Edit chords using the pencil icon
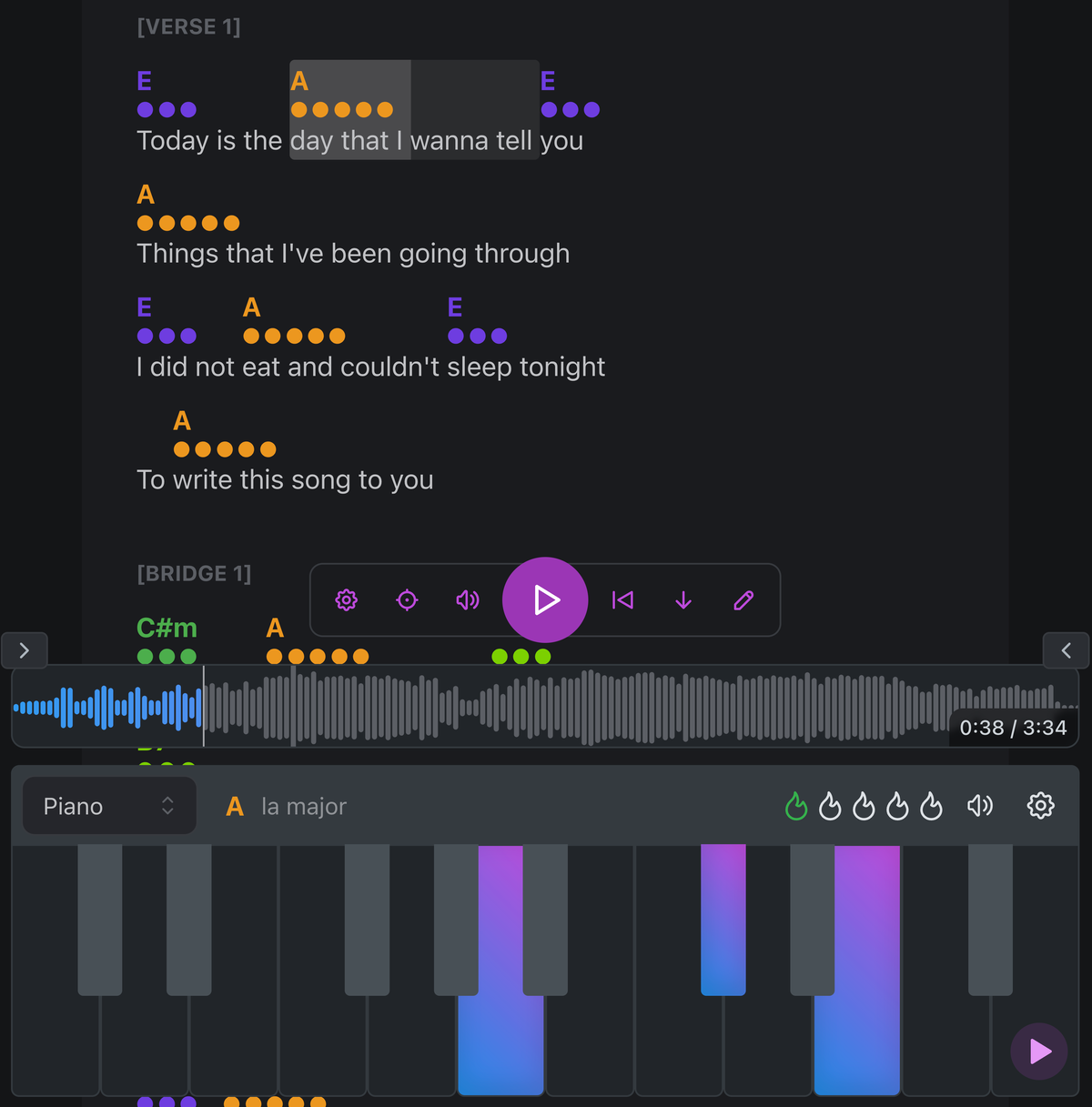 [743, 600]
